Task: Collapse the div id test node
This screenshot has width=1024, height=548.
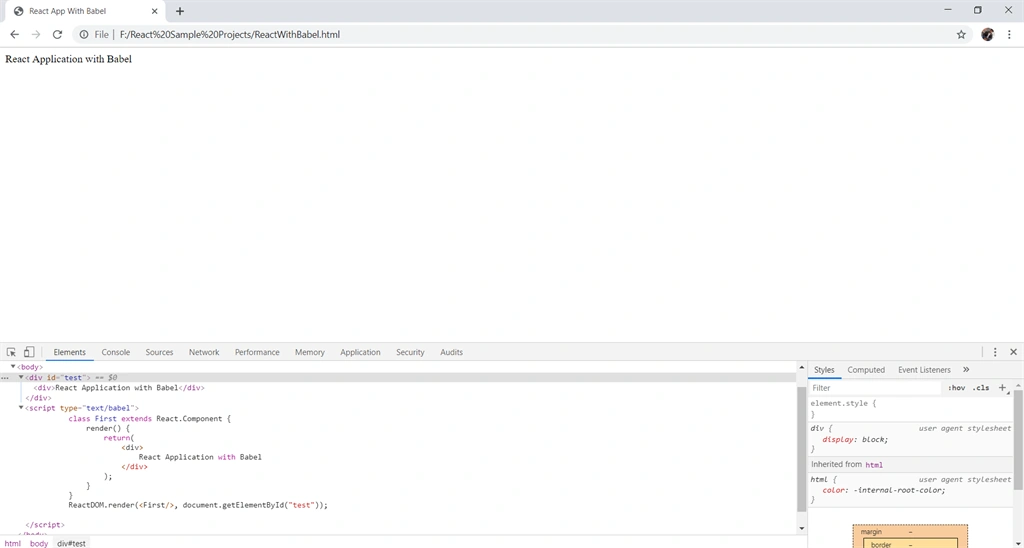Action: (x=21, y=378)
